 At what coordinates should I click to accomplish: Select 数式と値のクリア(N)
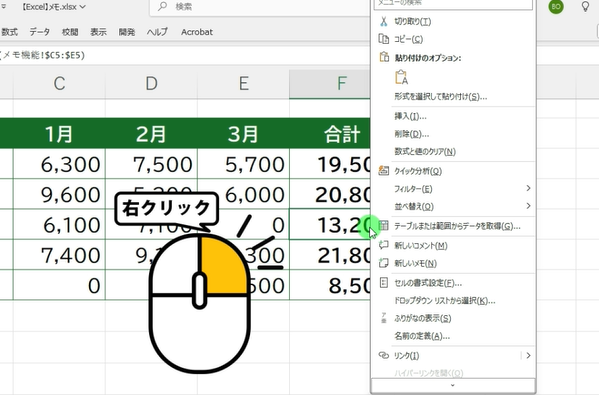click(425, 151)
